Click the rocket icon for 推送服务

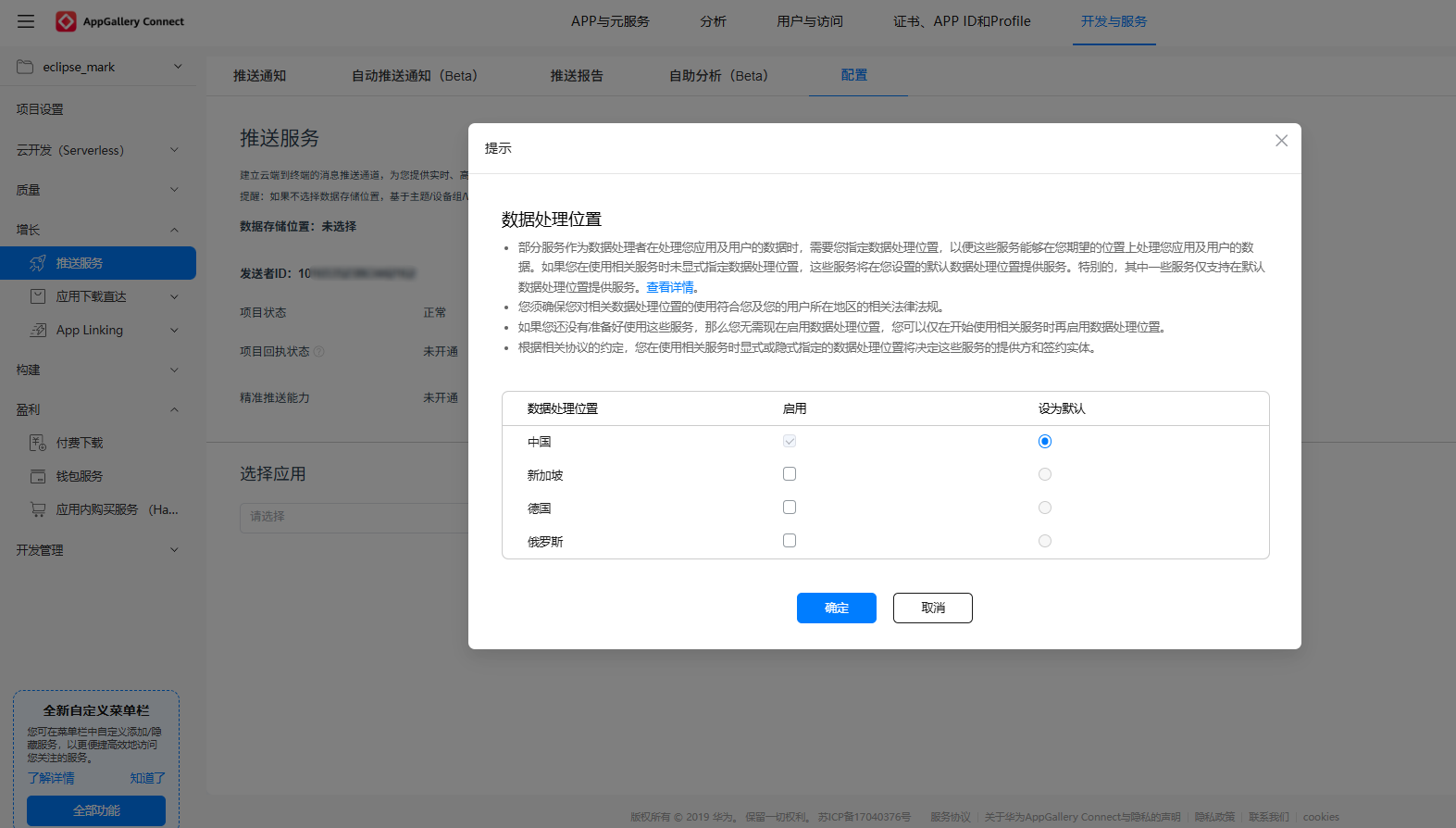pos(38,263)
